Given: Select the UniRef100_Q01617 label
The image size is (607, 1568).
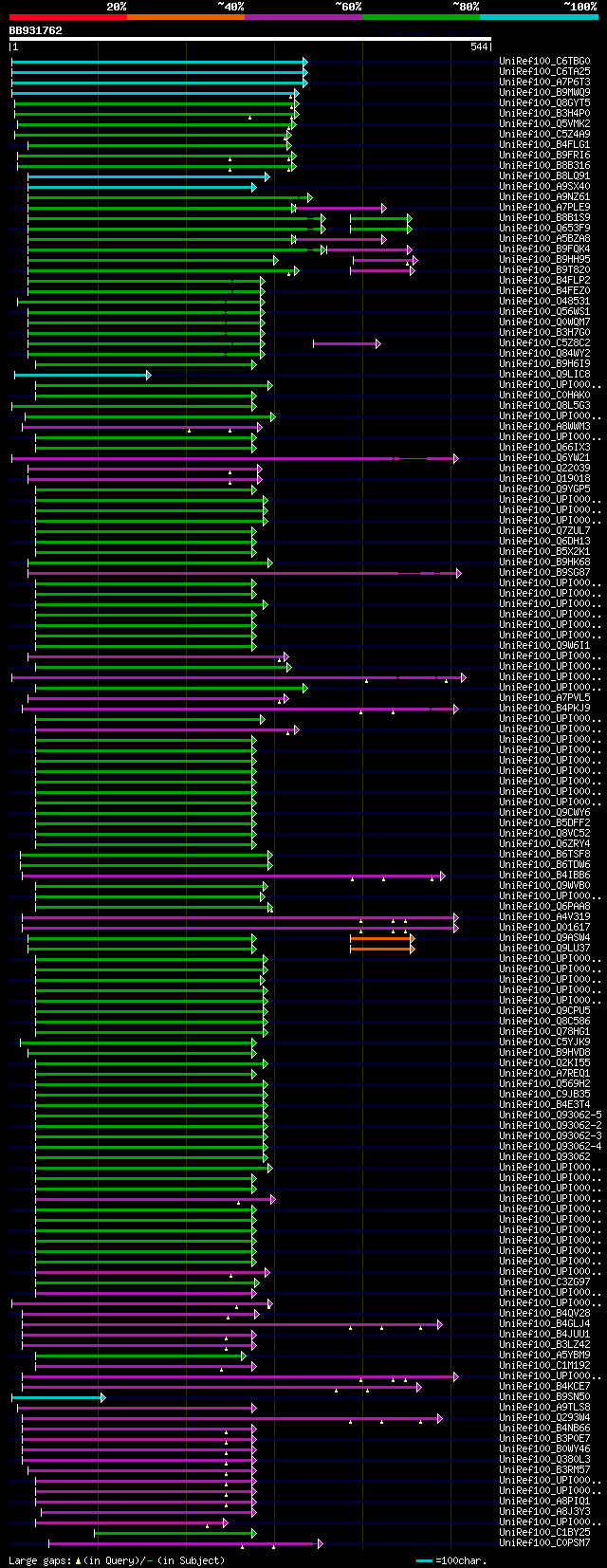Looking at the screenshot, I should click(x=544, y=928).
